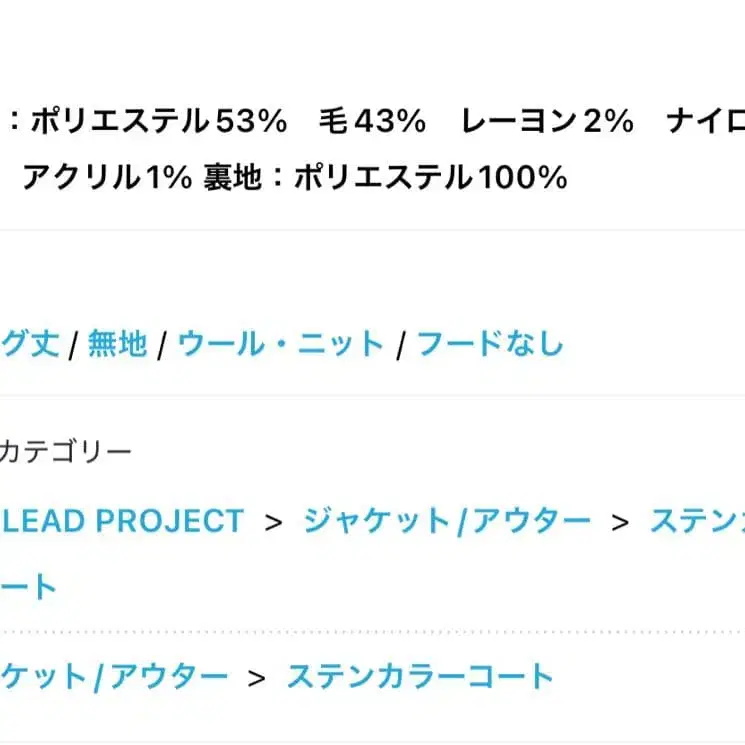Click the arrow separator after LEAD PROJECT

(x=274, y=522)
